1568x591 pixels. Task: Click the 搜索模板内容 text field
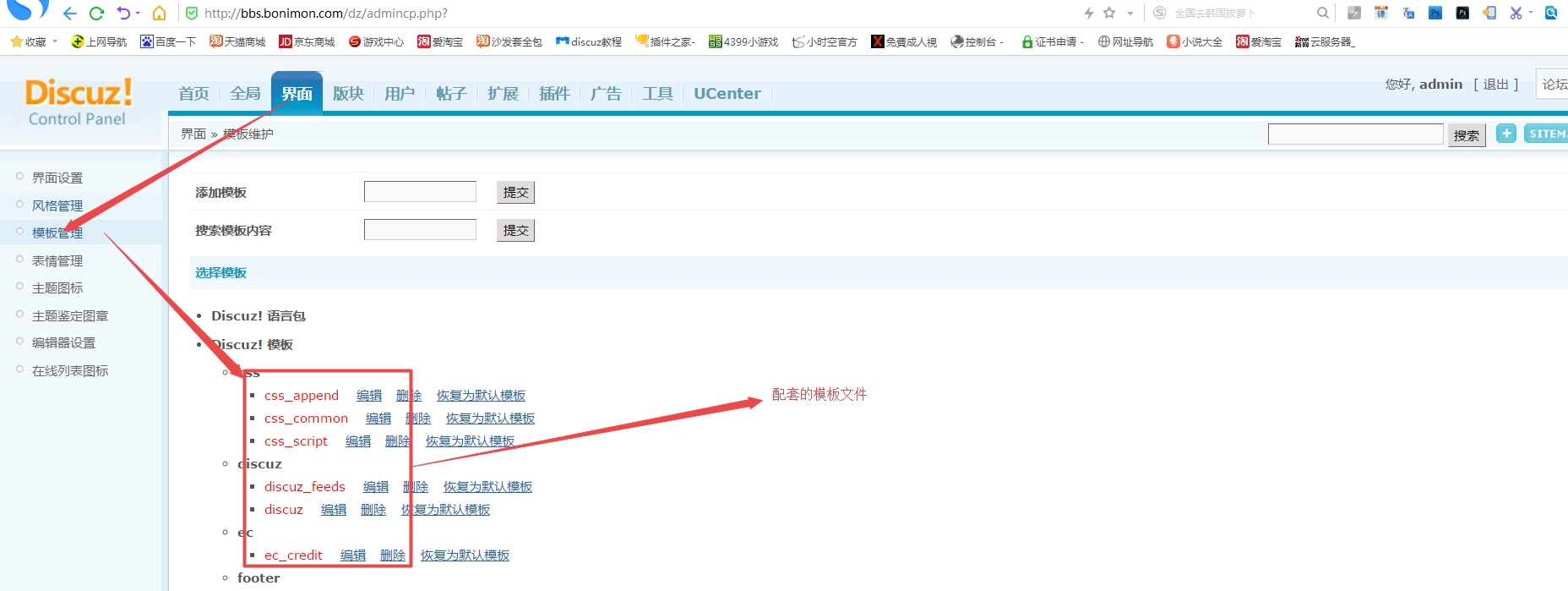pos(420,230)
